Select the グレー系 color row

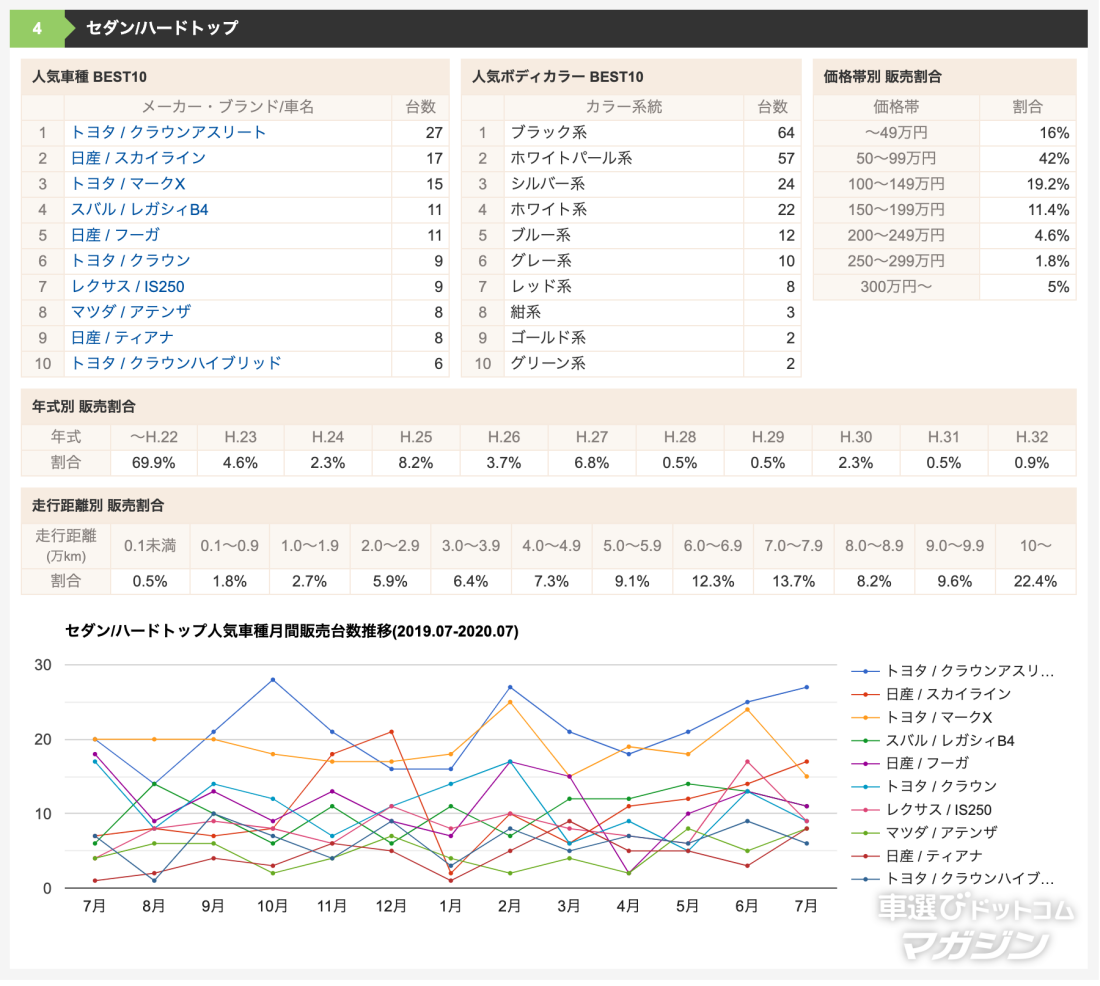pyautogui.click(x=631, y=260)
